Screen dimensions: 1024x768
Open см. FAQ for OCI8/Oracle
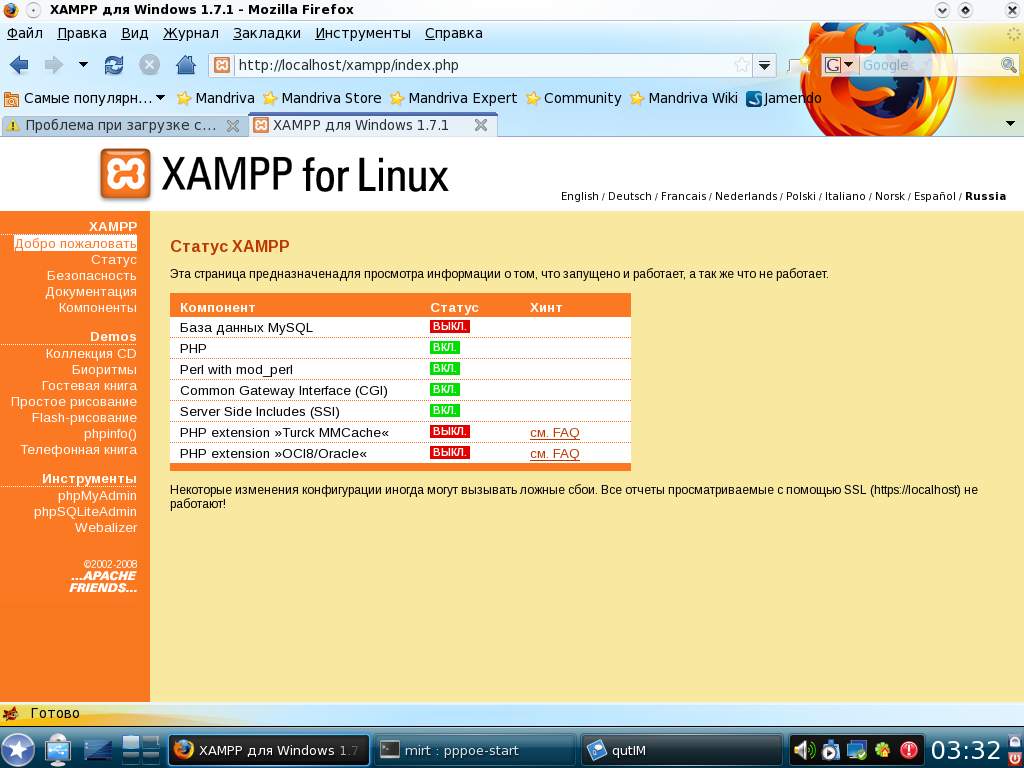click(554, 453)
